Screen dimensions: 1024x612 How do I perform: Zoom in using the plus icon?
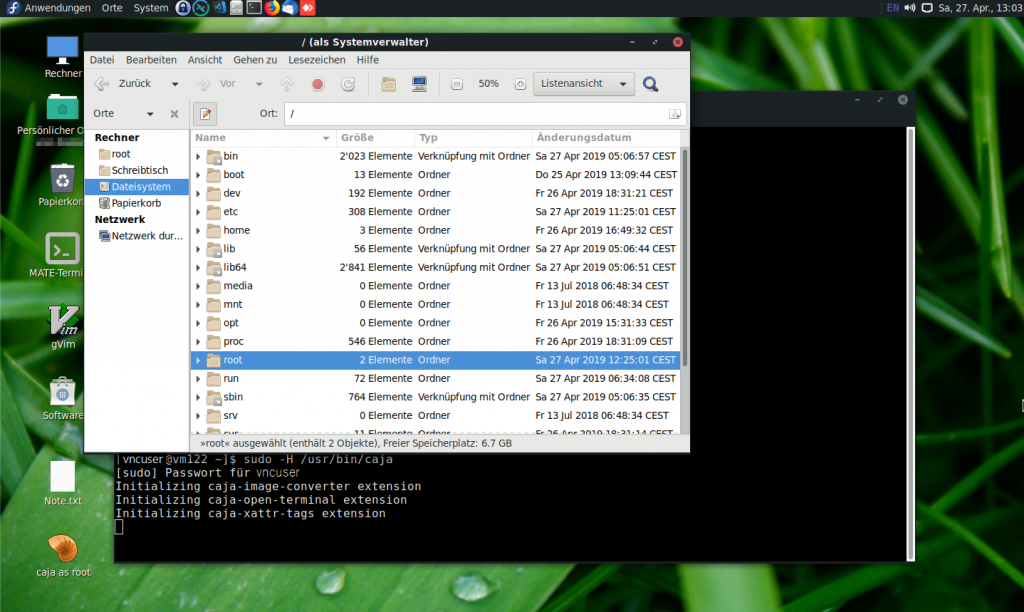[520, 84]
